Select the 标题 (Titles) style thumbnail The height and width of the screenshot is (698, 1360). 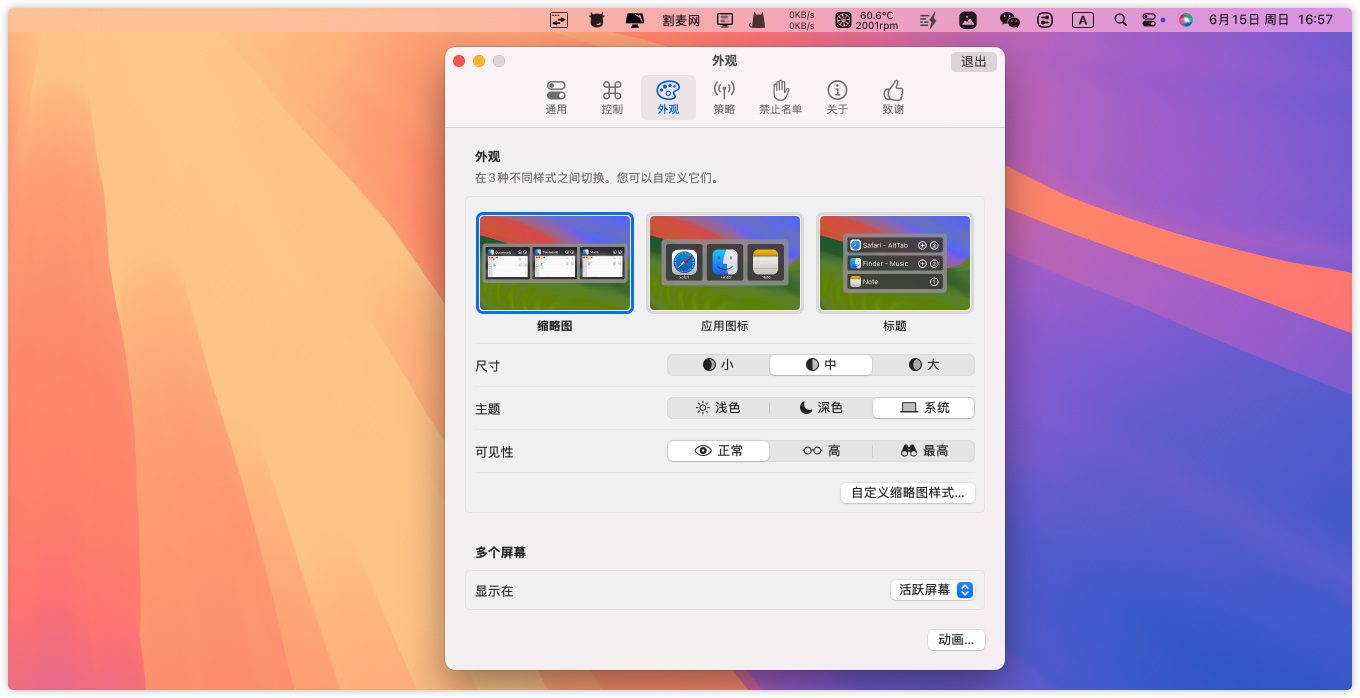point(894,263)
